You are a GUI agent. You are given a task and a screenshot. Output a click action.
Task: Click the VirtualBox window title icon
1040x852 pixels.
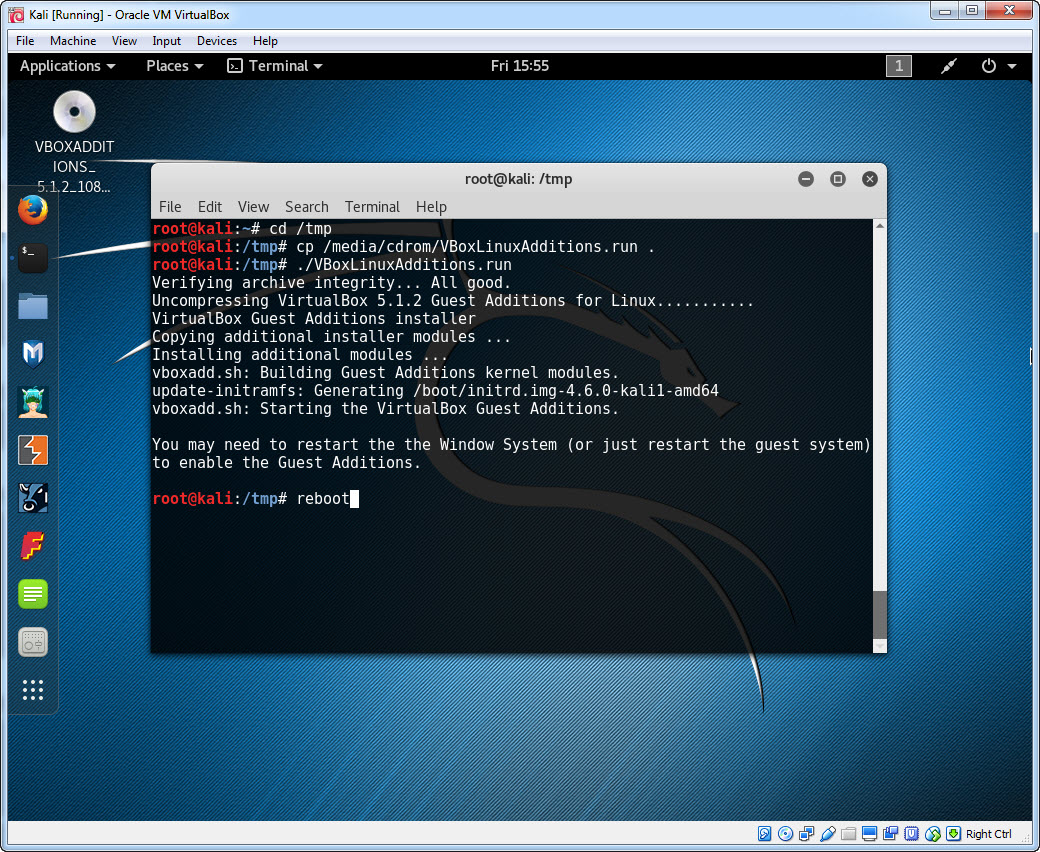click(17, 15)
